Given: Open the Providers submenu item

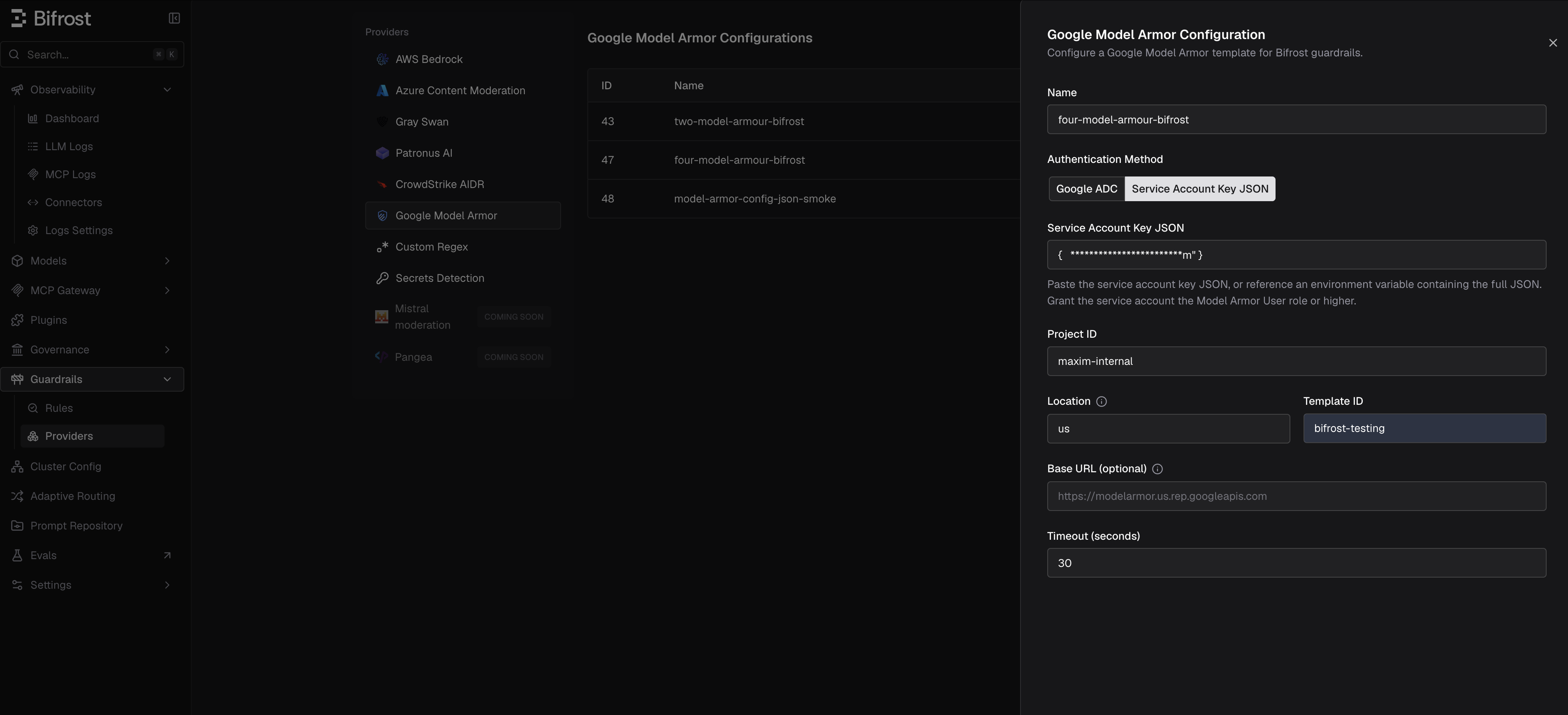Looking at the screenshot, I should (93, 436).
